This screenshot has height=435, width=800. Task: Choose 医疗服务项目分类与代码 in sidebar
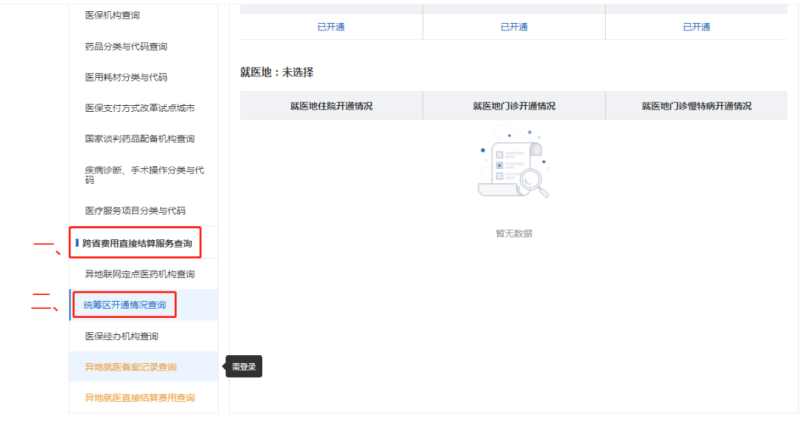(135, 211)
